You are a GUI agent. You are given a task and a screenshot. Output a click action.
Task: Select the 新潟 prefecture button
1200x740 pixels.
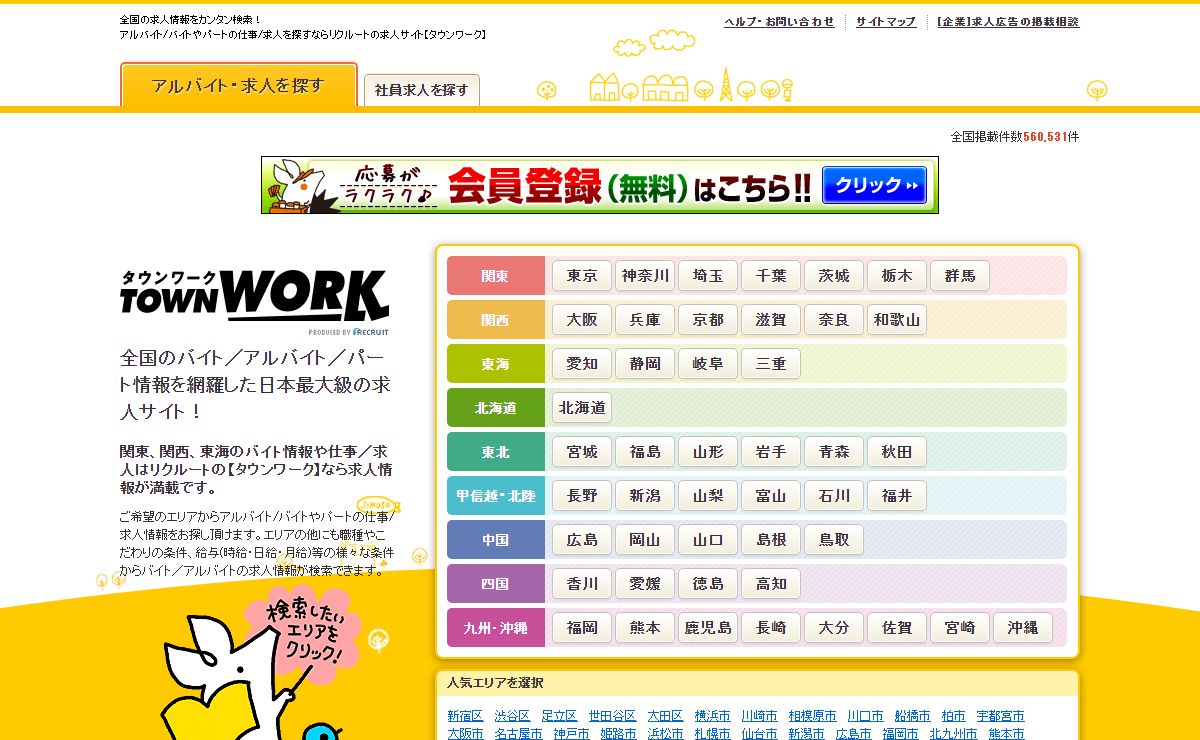pyautogui.click(x=645, y=496)
